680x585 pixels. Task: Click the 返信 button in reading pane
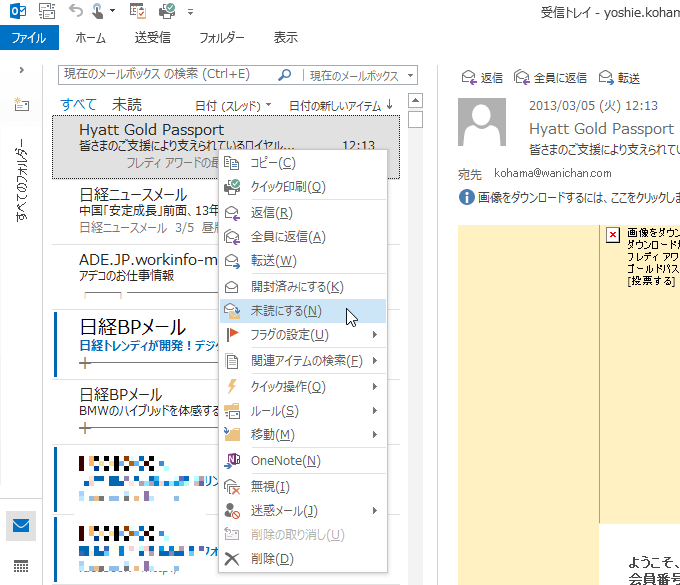click(x=482, y=78)
